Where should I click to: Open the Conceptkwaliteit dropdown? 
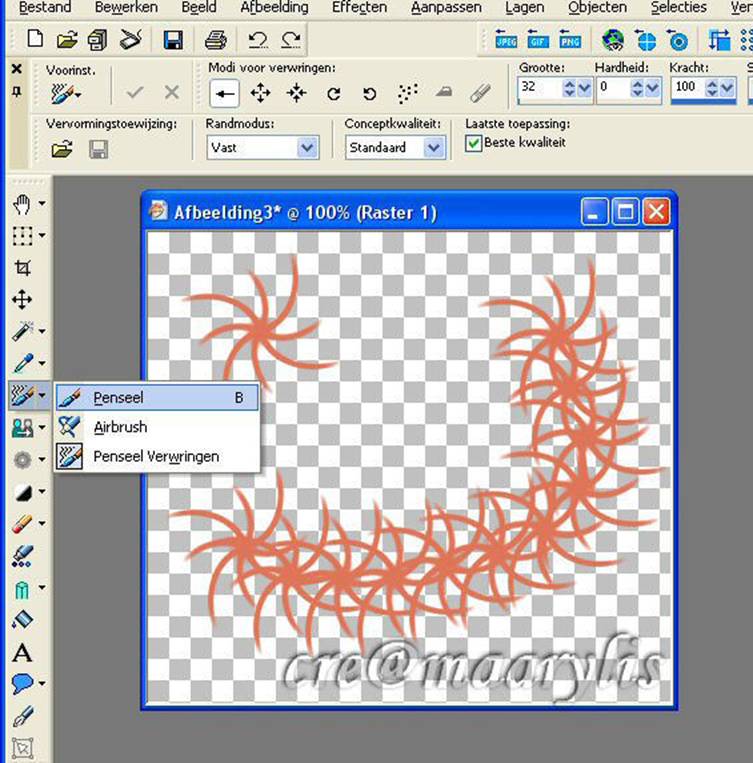pyautogui.click(x=433, y=147)
